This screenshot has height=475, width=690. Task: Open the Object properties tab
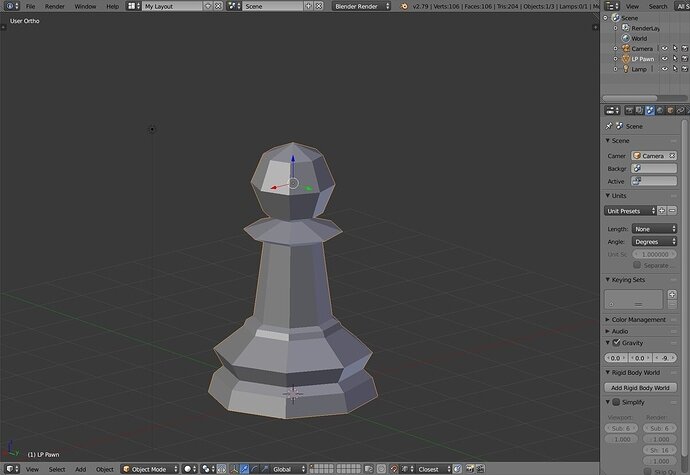[670, 110]
